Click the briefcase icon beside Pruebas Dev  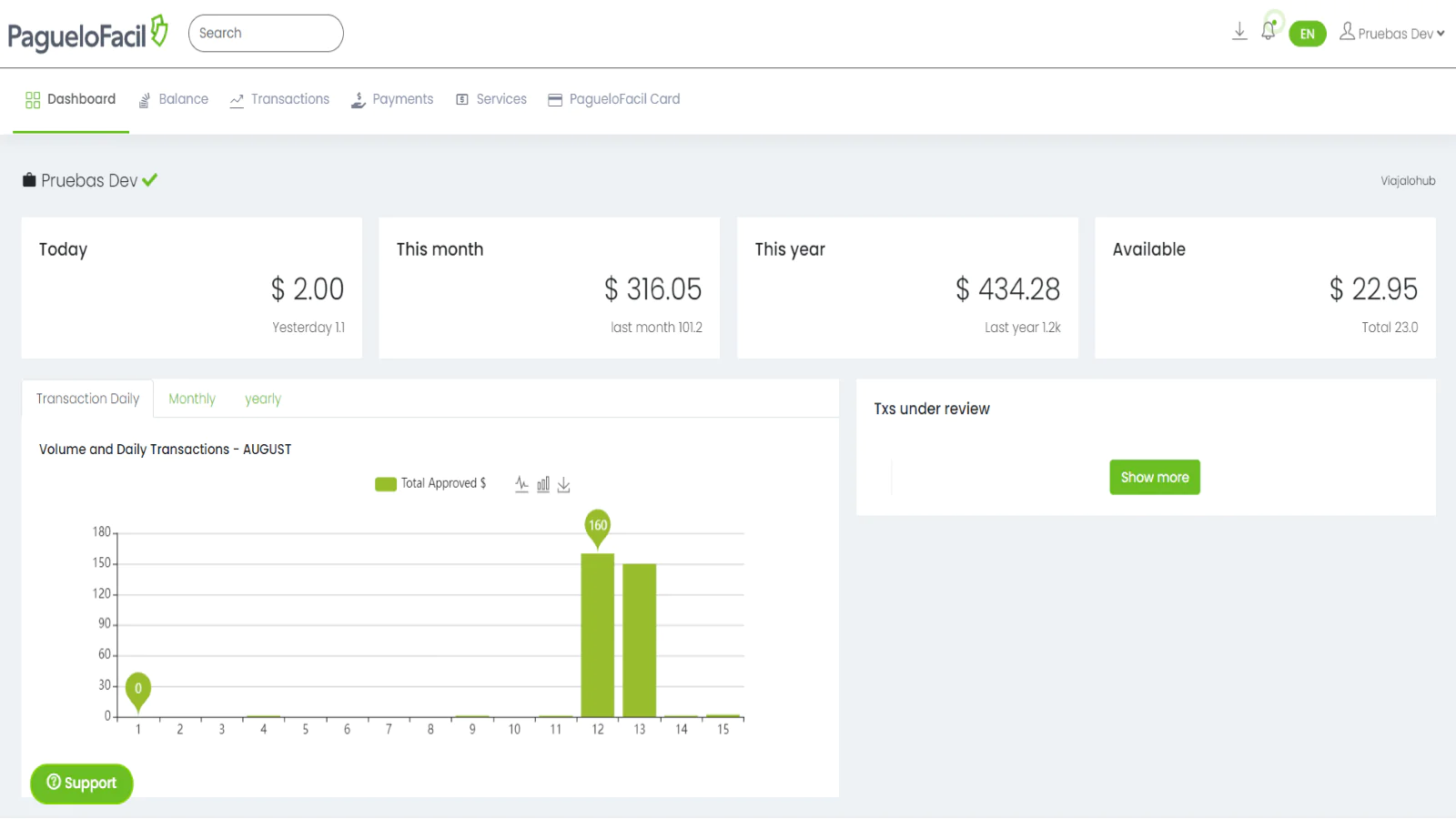click(x=29, y=180)
